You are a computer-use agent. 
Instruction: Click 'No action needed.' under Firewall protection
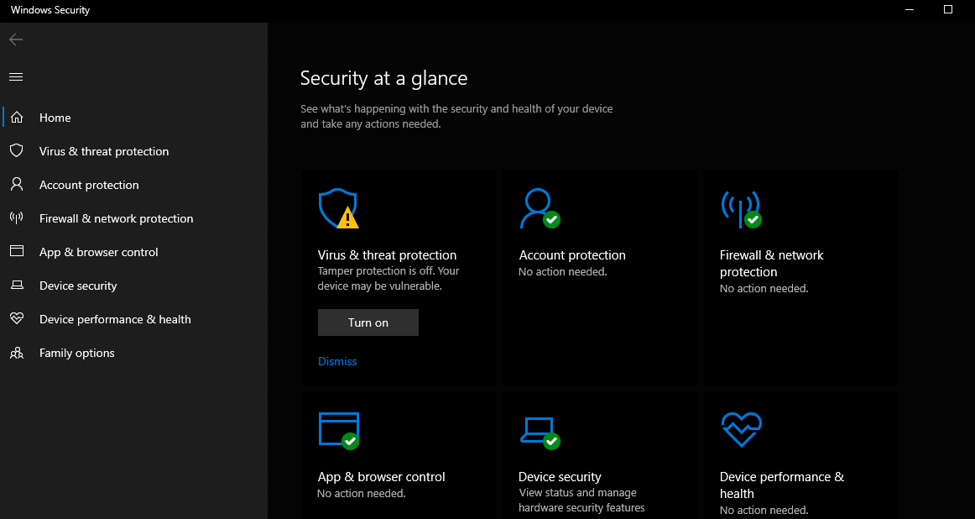click(764, 288)
